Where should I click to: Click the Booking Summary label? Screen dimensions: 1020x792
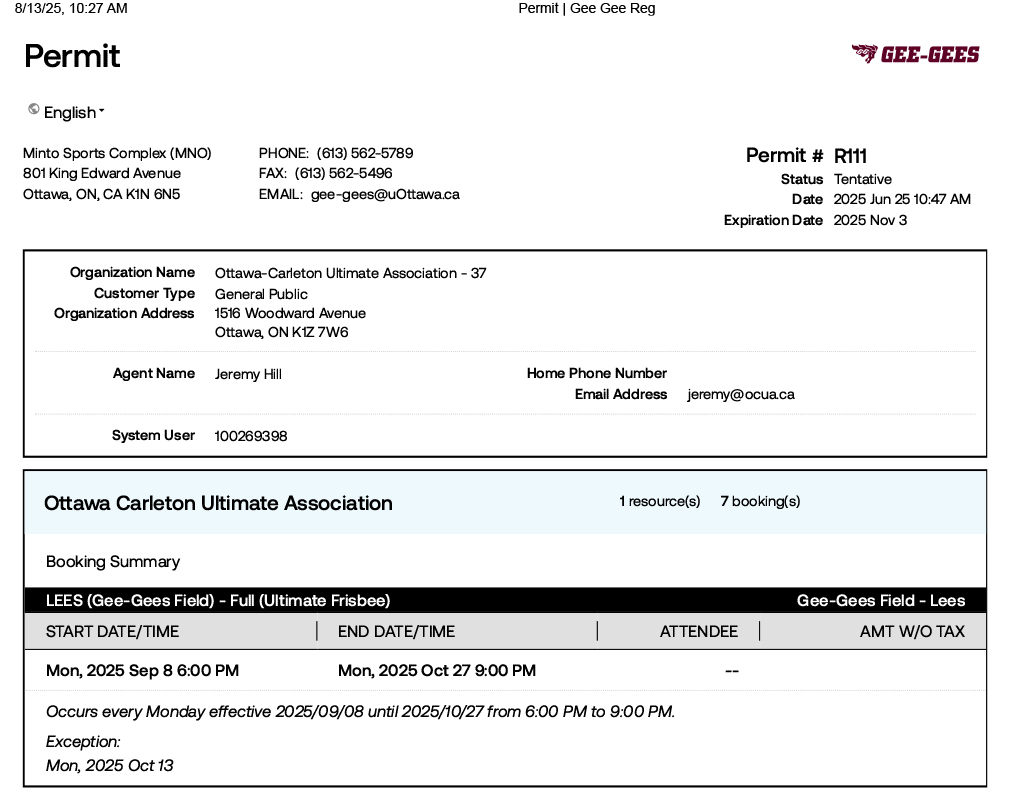pos(113,562)
